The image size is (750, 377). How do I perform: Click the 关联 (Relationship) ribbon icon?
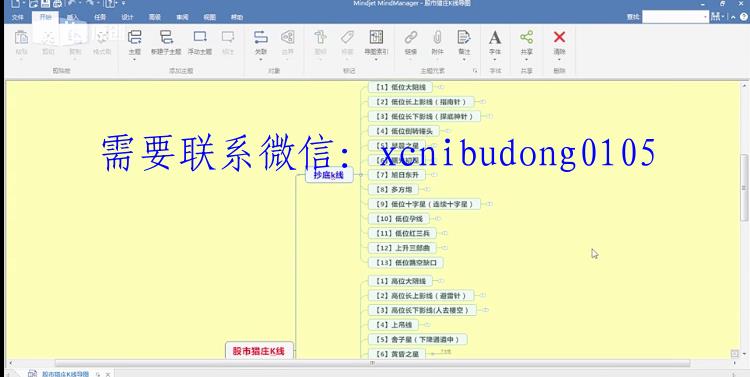(261, 37)
